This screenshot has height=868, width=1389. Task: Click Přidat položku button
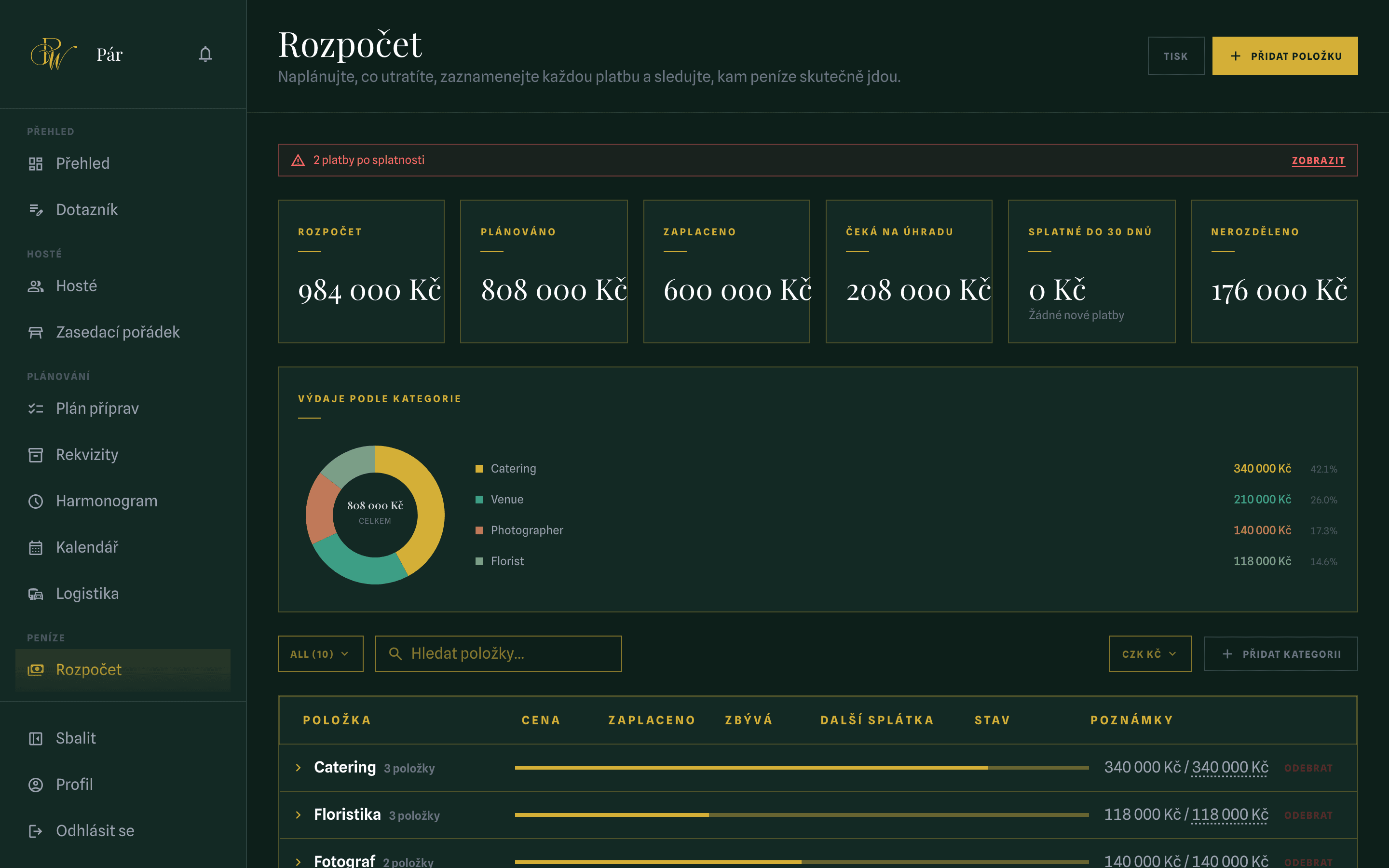click(1284, 56)
